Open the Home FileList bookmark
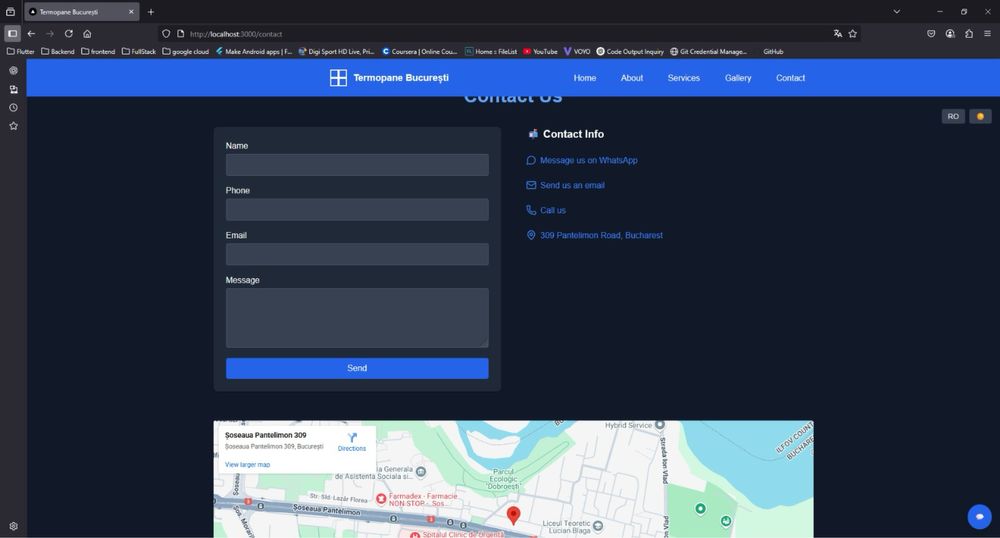Screen dimensions: 1000x538 point(490,52)
